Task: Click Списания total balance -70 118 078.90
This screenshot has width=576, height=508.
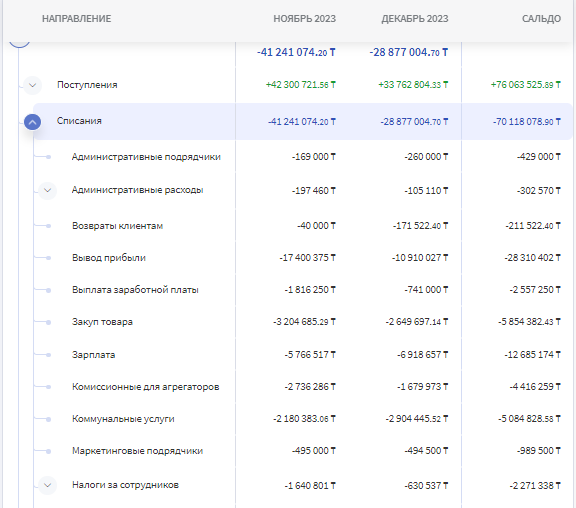Action: pos(527,122)
